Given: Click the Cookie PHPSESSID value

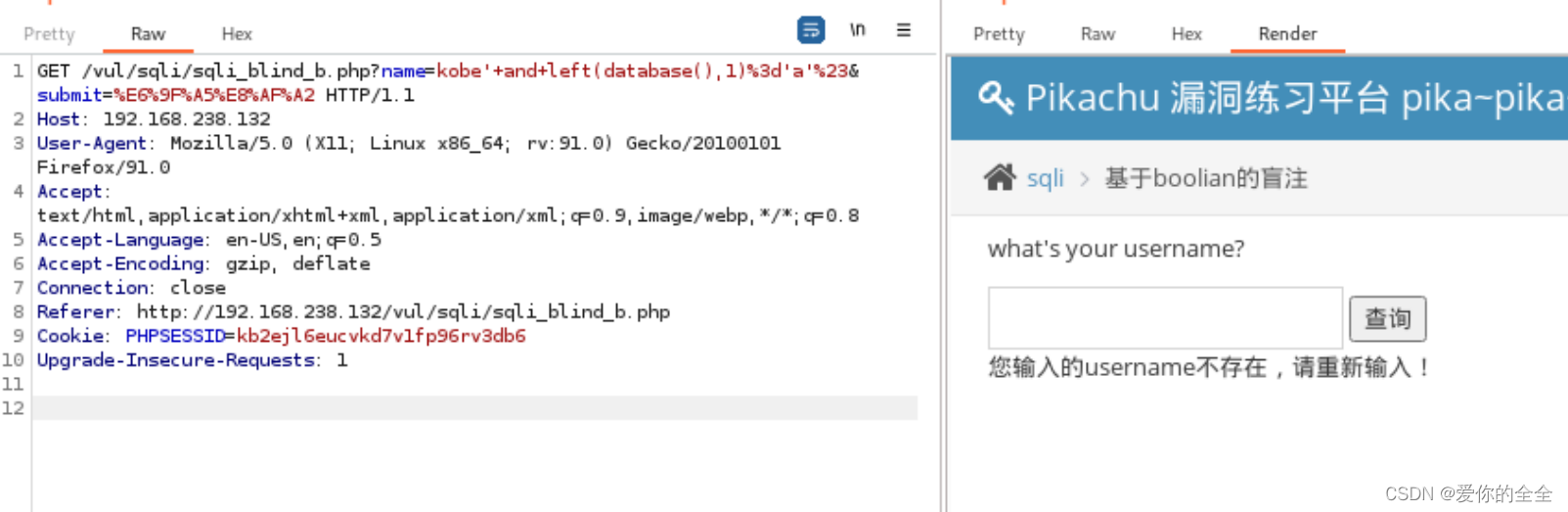Looking at the screenshot, I should pyautogui.click(x=381, y=336).
